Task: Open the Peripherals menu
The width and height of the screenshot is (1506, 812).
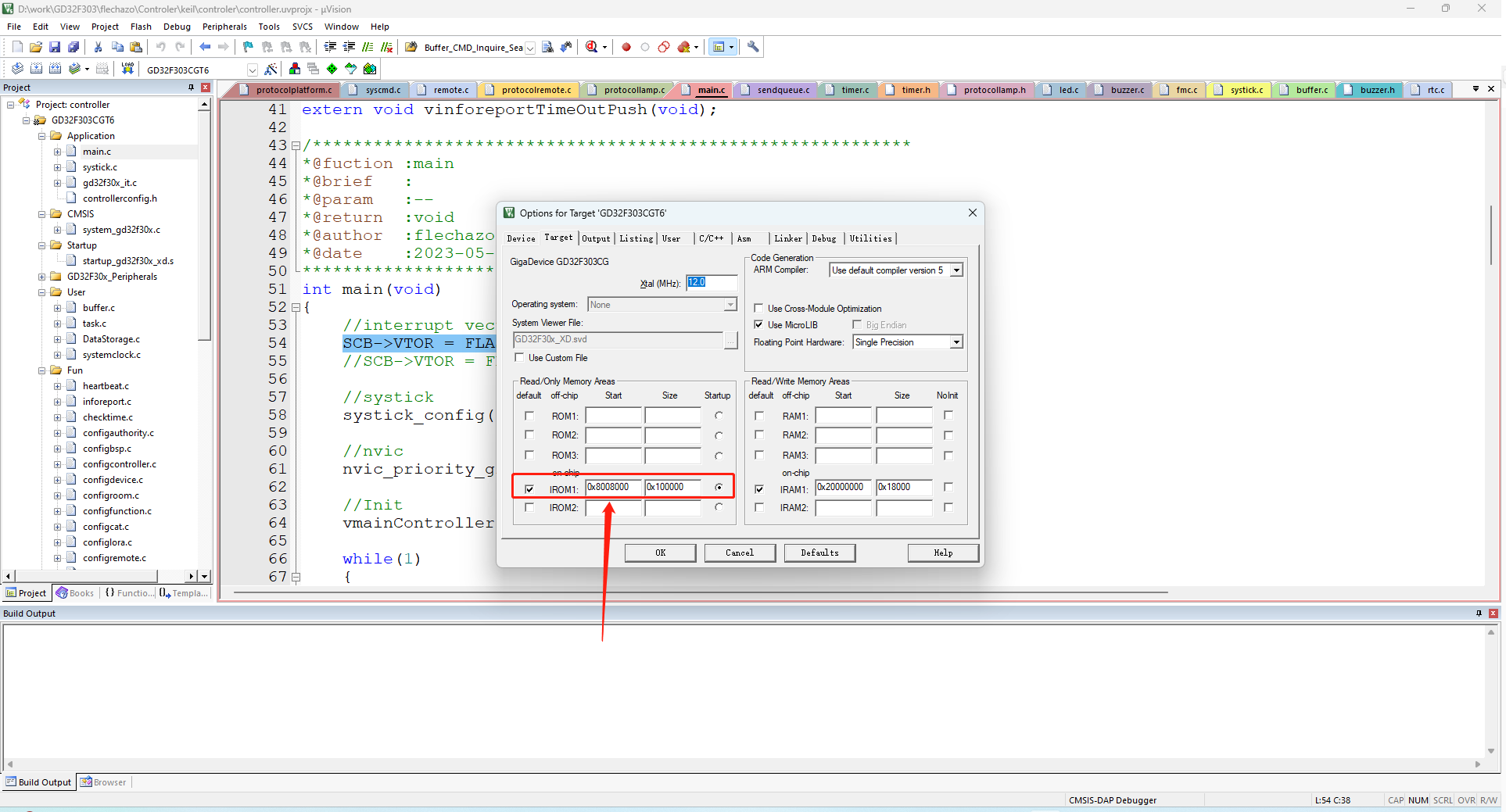Action: (x=224, y=27)
